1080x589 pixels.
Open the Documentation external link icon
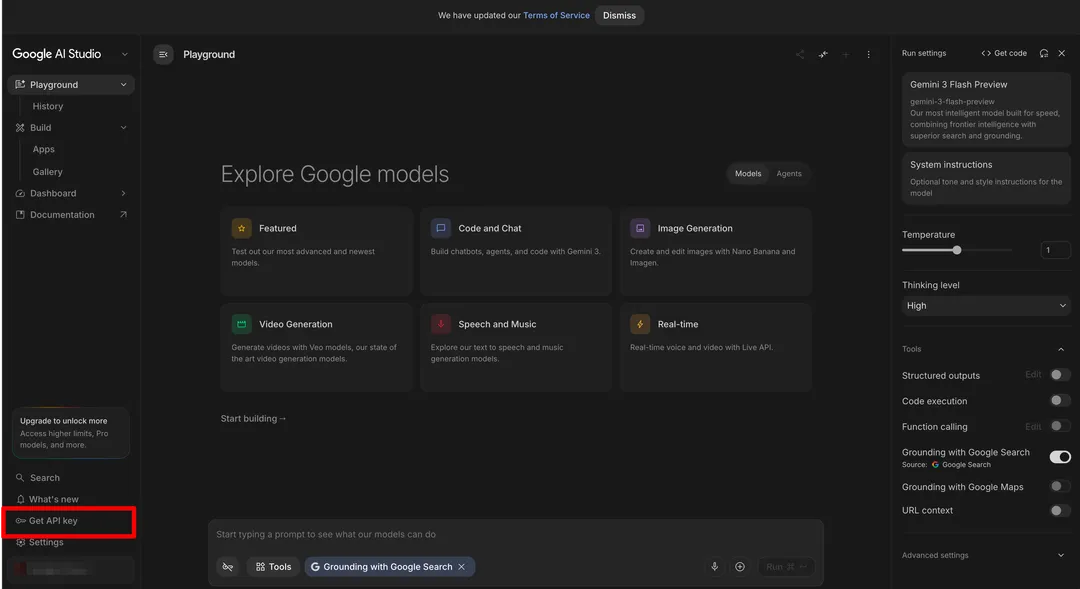pos(123,214)
